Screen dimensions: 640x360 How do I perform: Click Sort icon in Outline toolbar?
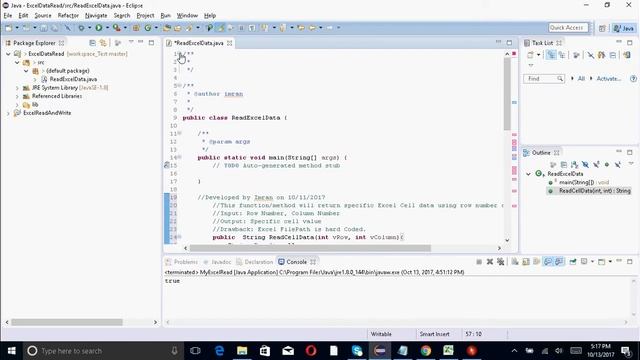[x=574, y=164]
